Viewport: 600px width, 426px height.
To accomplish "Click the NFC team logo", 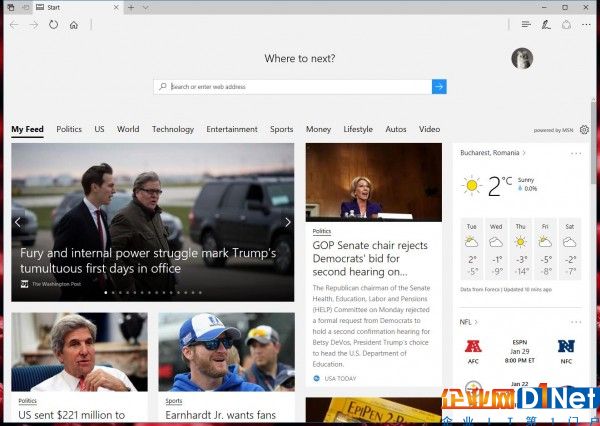I will pos(566,346).
